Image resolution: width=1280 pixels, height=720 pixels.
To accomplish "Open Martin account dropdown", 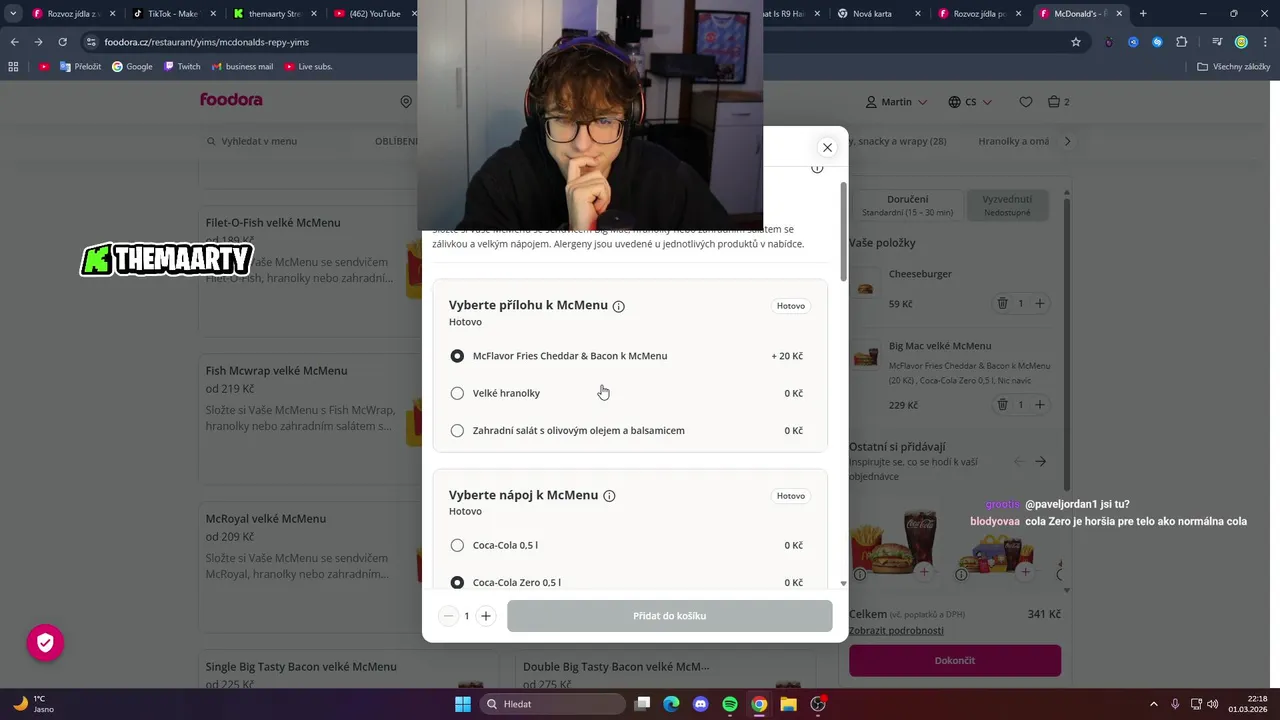I will [897, 102].
